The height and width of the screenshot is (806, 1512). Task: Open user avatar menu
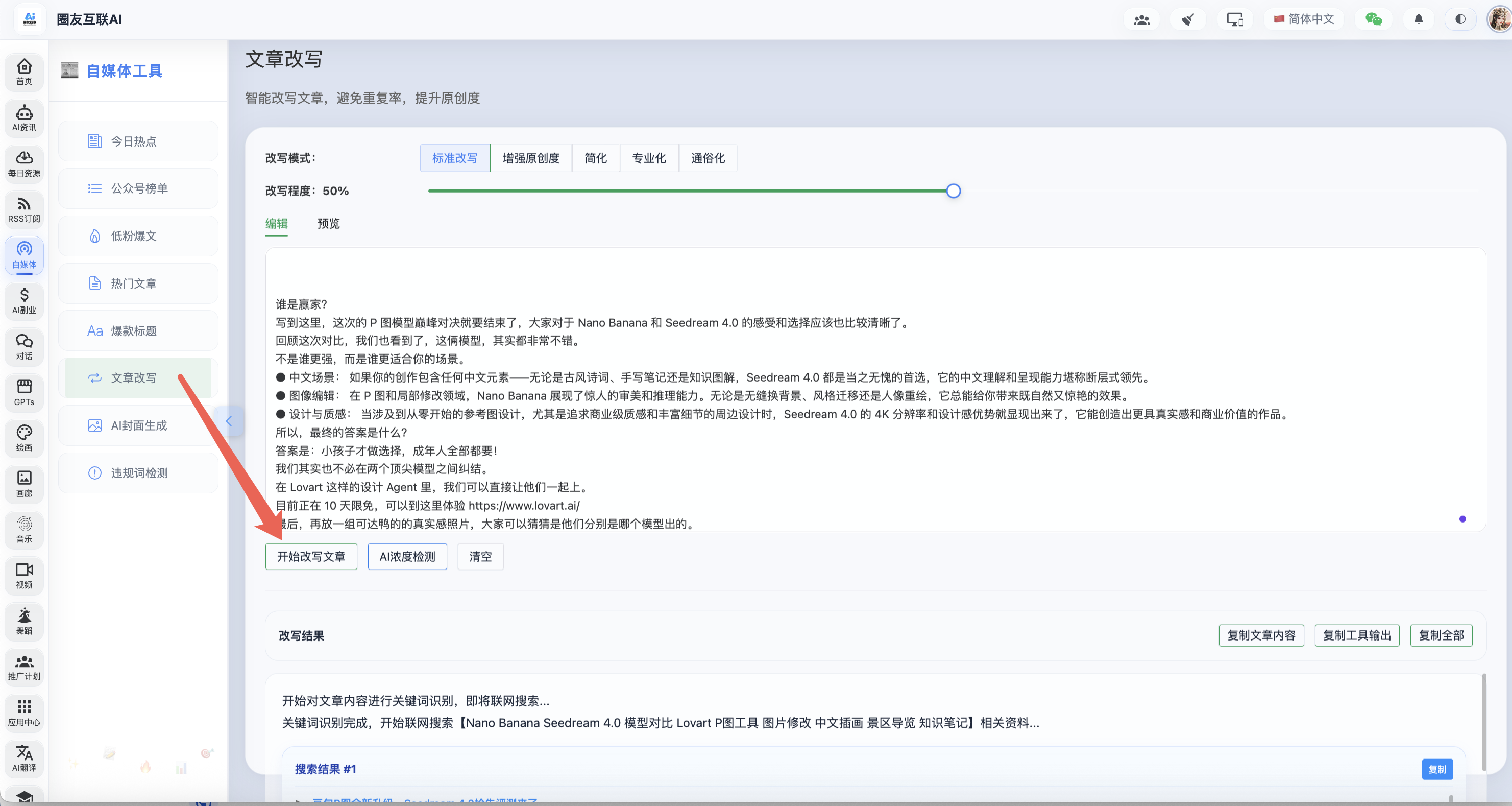pyautogui.click(x=1499, y=19)
